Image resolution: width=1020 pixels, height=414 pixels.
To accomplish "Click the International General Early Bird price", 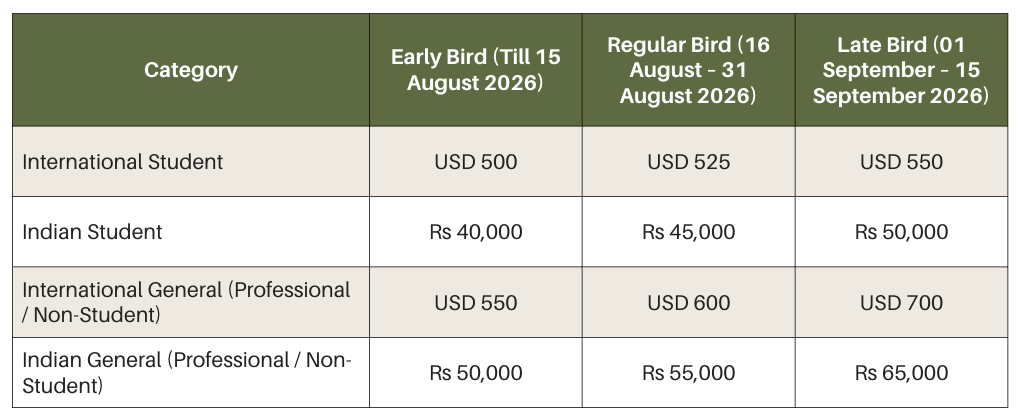I will click(x=476, y=302).
